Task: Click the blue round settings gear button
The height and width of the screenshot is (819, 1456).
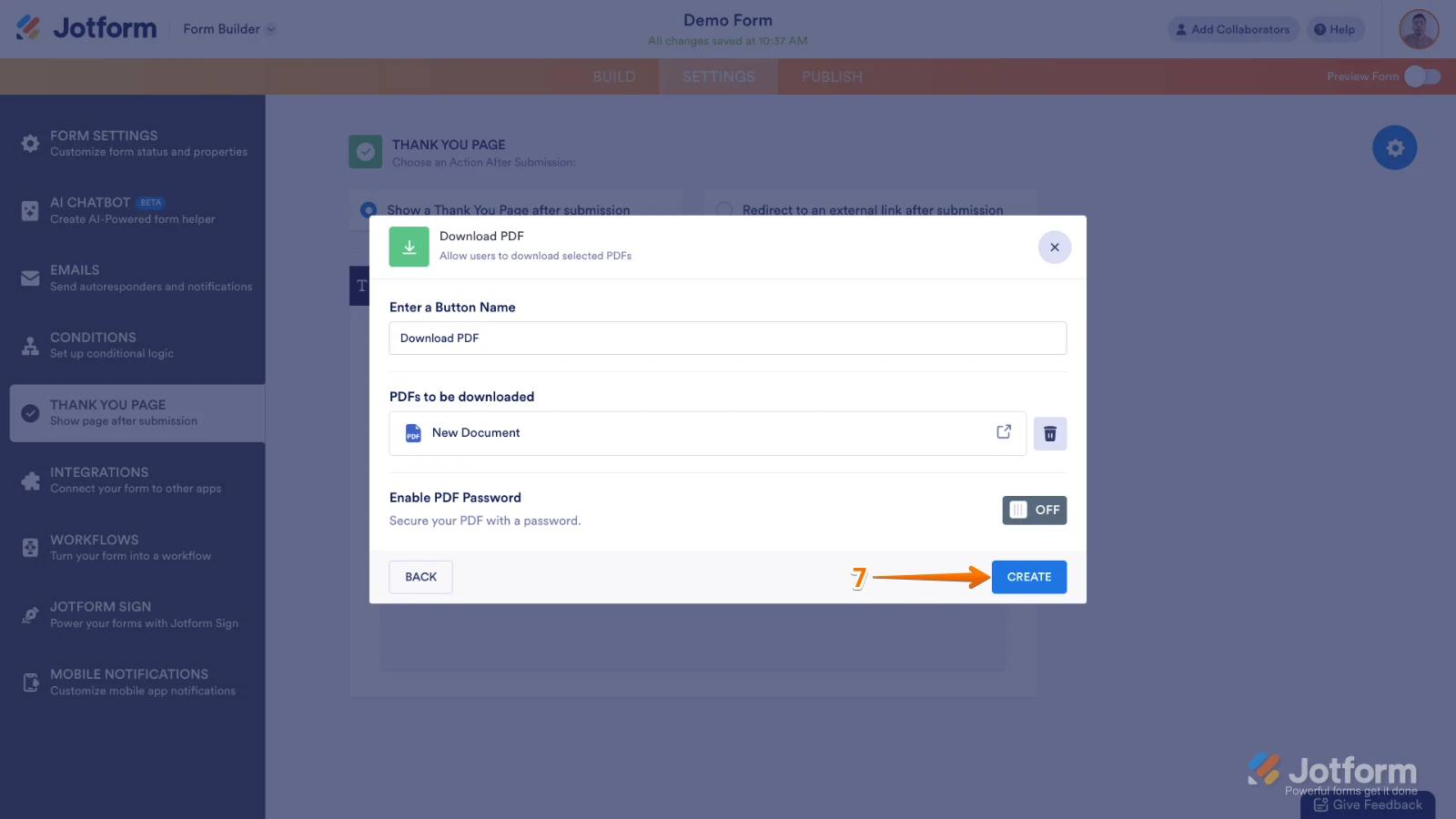Action: point(1395,147)
